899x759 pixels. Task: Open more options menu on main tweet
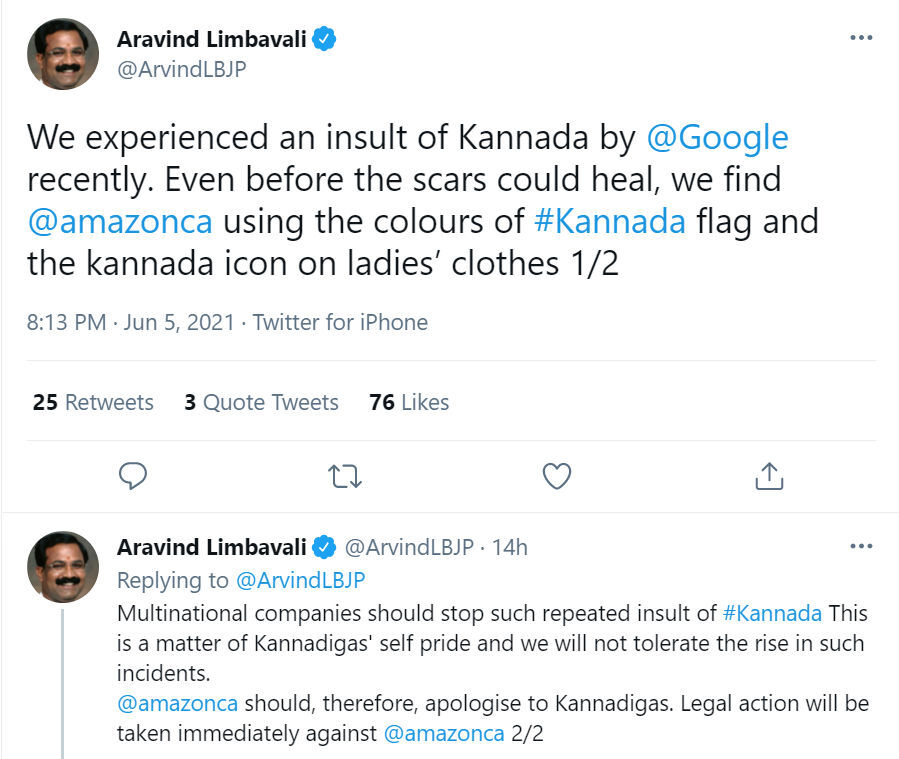coord(860,38)
